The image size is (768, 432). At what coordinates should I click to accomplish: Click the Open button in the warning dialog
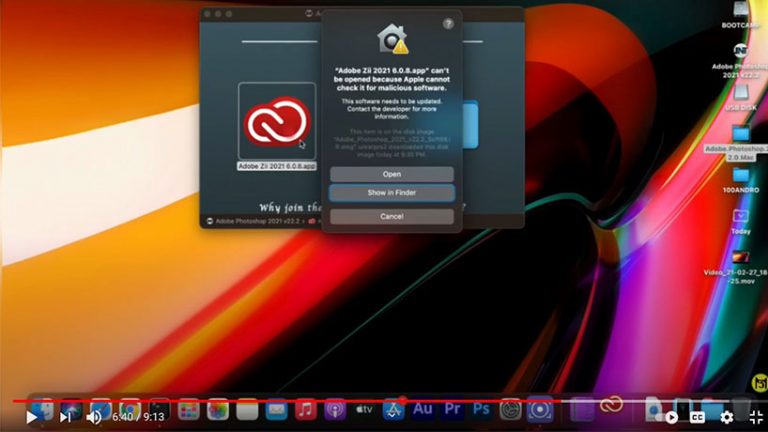click(x=391, y=174)
